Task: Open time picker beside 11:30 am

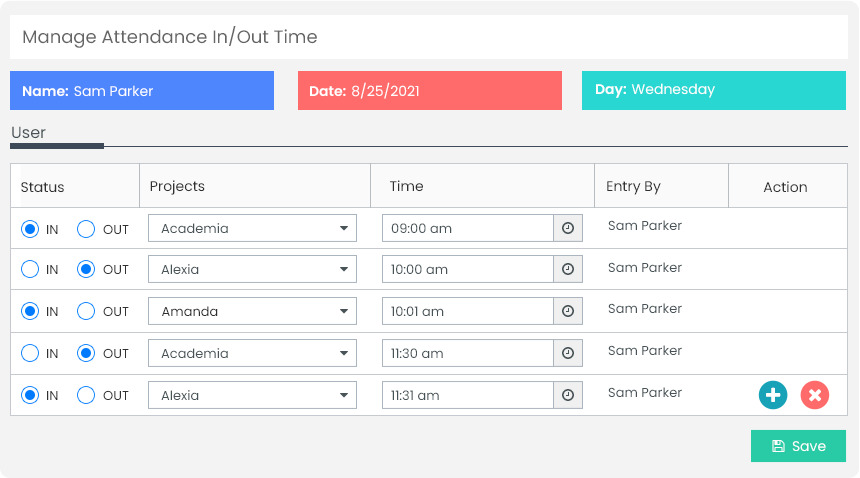Action: (x=568, y=353)
